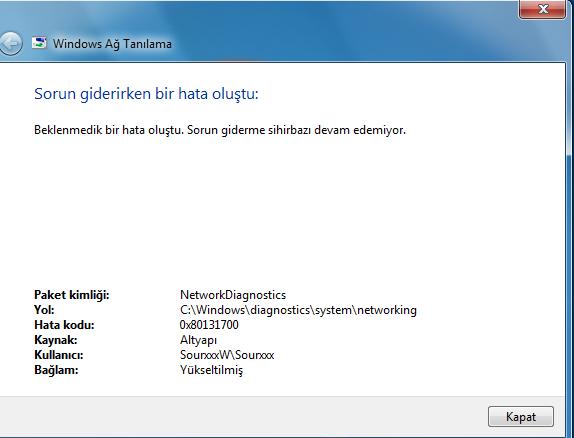Screen dimensions: 574x438
Task: Click the Paket kimliği label
Action: (x=72, y=295)
